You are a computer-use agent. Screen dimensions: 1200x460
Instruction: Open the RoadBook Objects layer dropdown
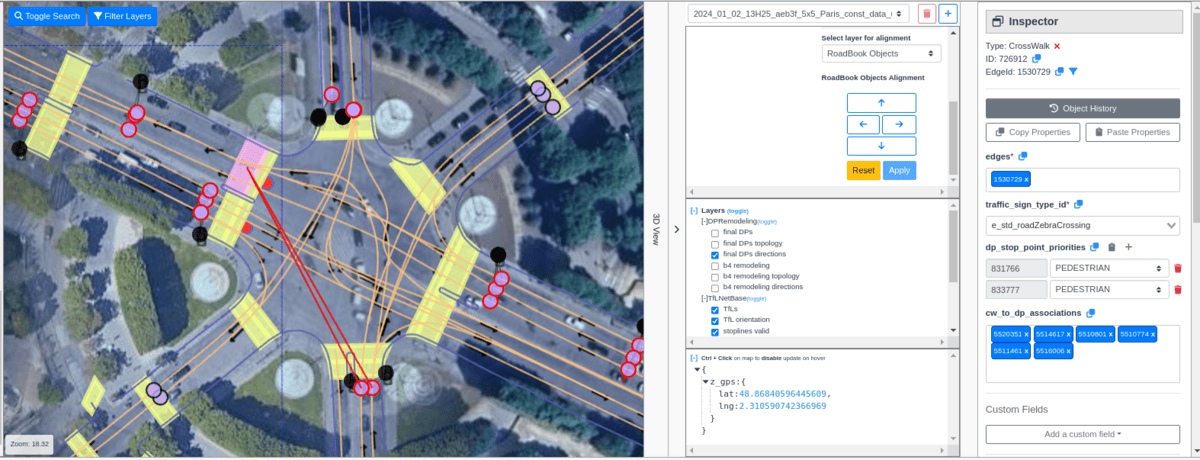tap(881, 54)
